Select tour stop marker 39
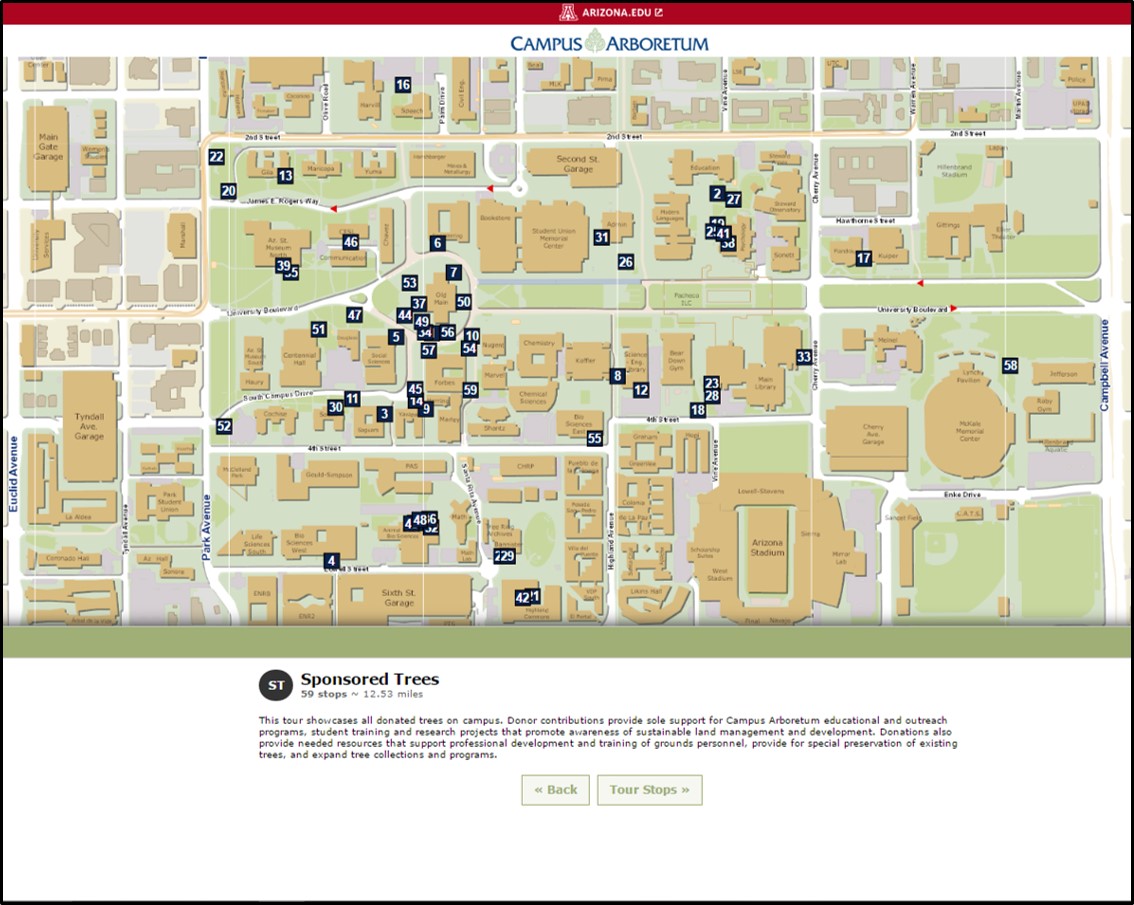The height and width of the screenshot is (905, 1134). pos(283,265)
